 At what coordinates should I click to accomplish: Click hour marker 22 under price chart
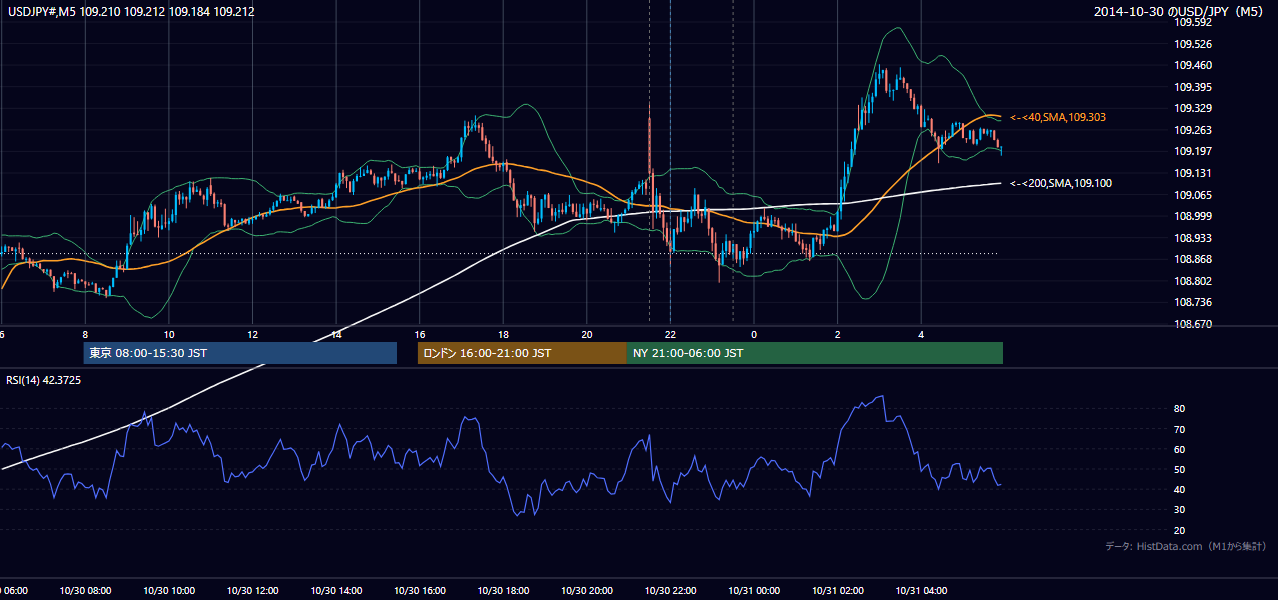(x=670, y=334)
